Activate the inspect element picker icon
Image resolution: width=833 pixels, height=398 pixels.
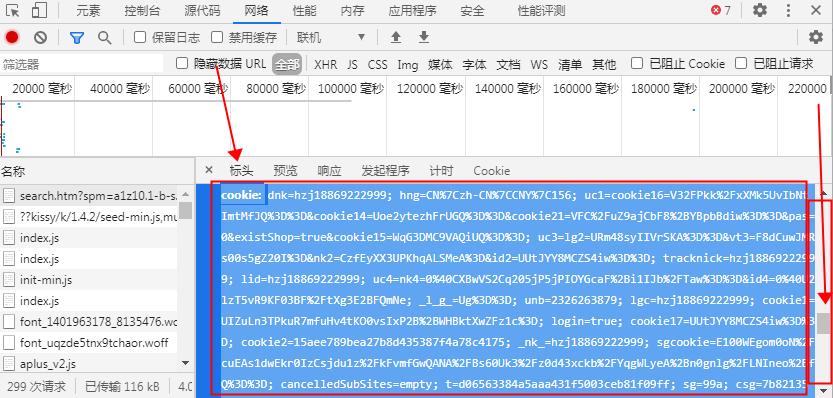[x=13, y=10]
